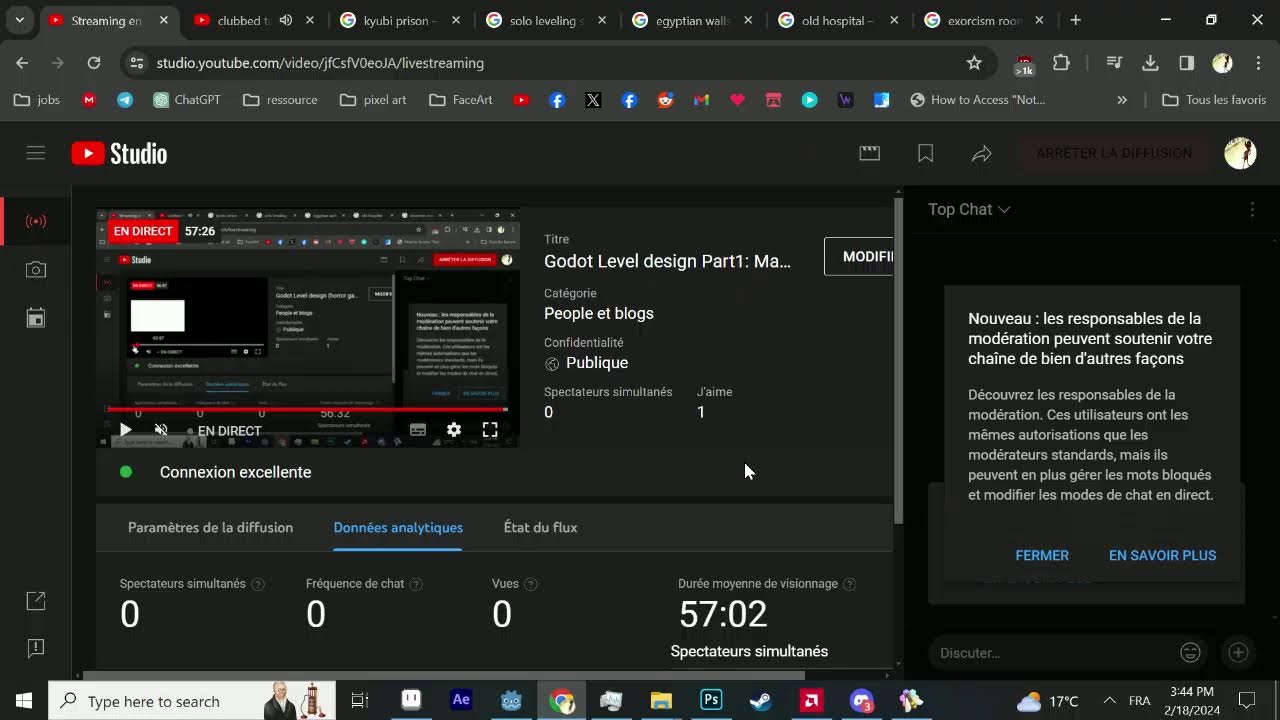Switch the preview player to fullscreen
The width and height of the screenshot is (1280, 720).
pos(490,430)
